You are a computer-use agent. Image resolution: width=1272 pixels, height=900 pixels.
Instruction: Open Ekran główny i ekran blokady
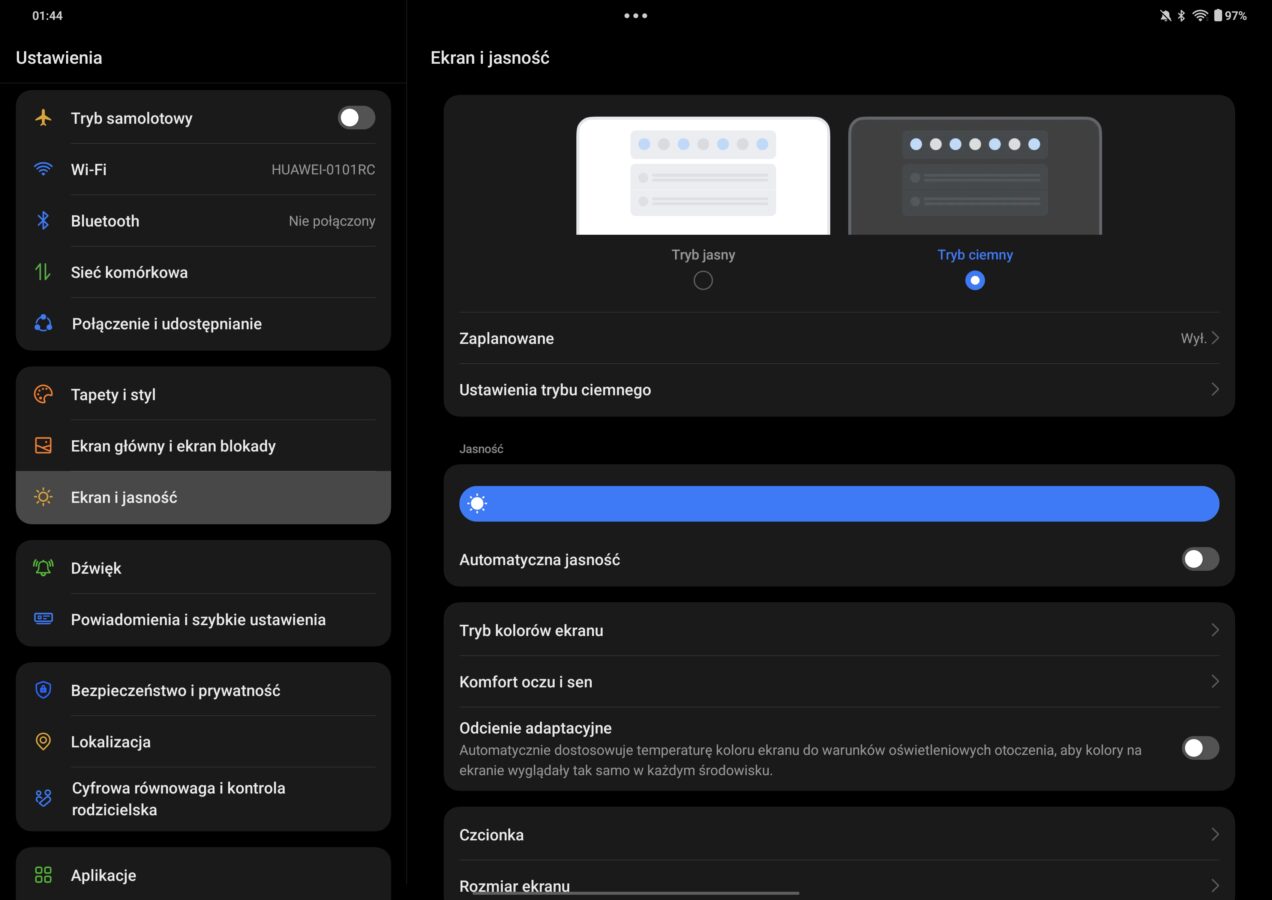[203, 446]
